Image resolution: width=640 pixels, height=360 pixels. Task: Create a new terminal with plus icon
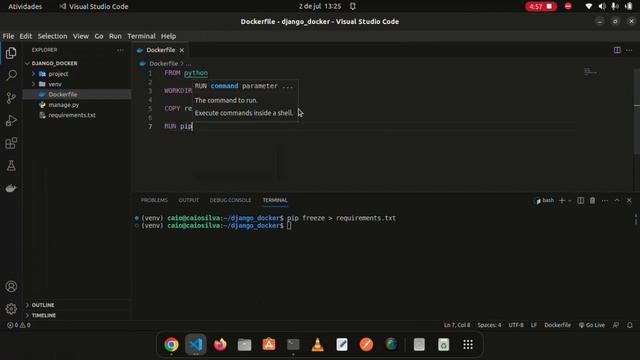point(562,200)
